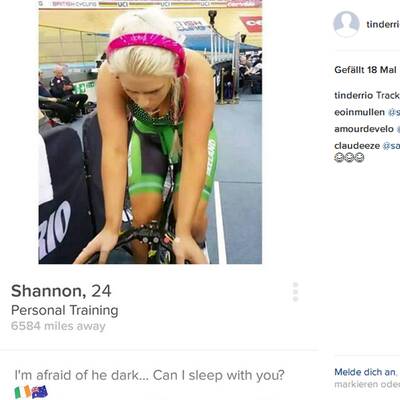Open tinderrio username in the caption
The image size is (400, 400).
point(353,95)
